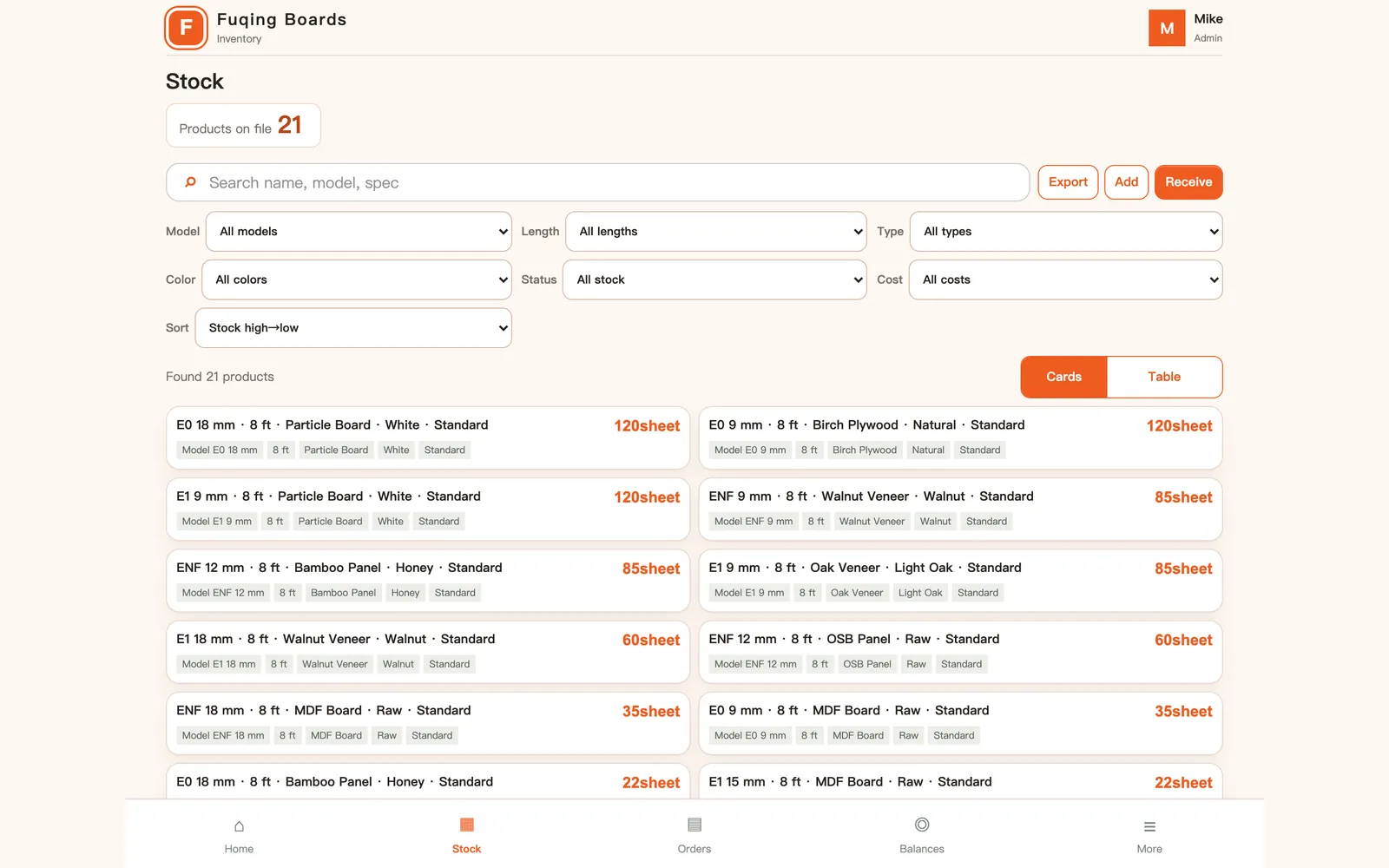
Task: Open the Balances coin icon
Action: coord(922,825)
